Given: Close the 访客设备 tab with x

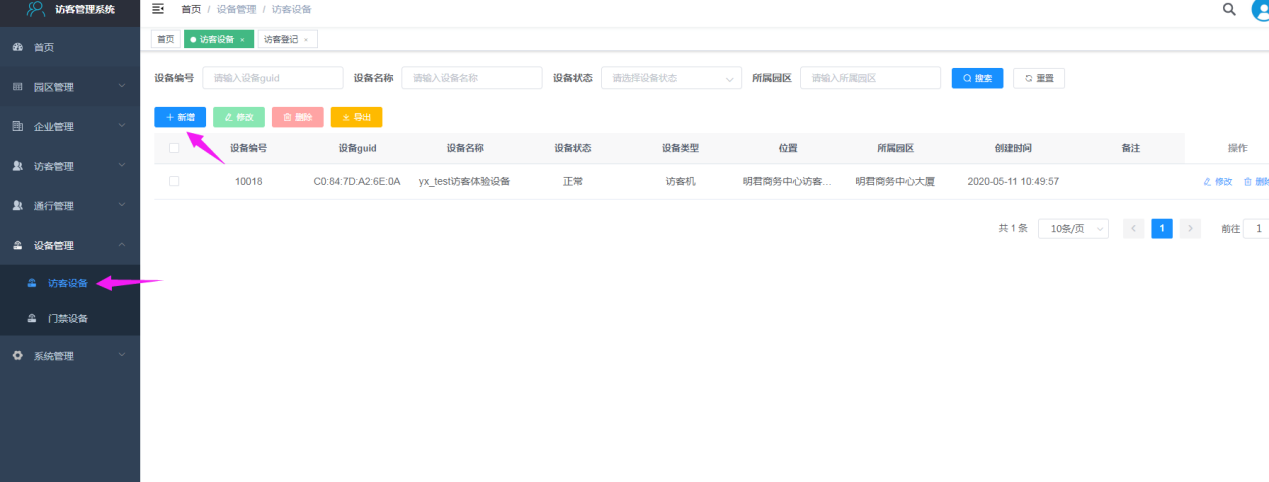Looking at the screenshot, I should tap(242, 40).
